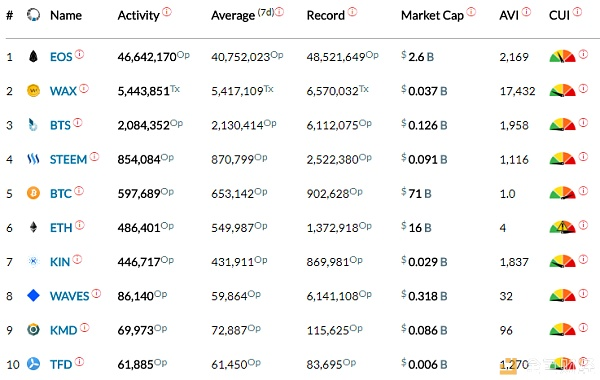Click the info icon beside AVI header
Screen dimensions: 600x380
pyautogui.click(x=527, y=12)
